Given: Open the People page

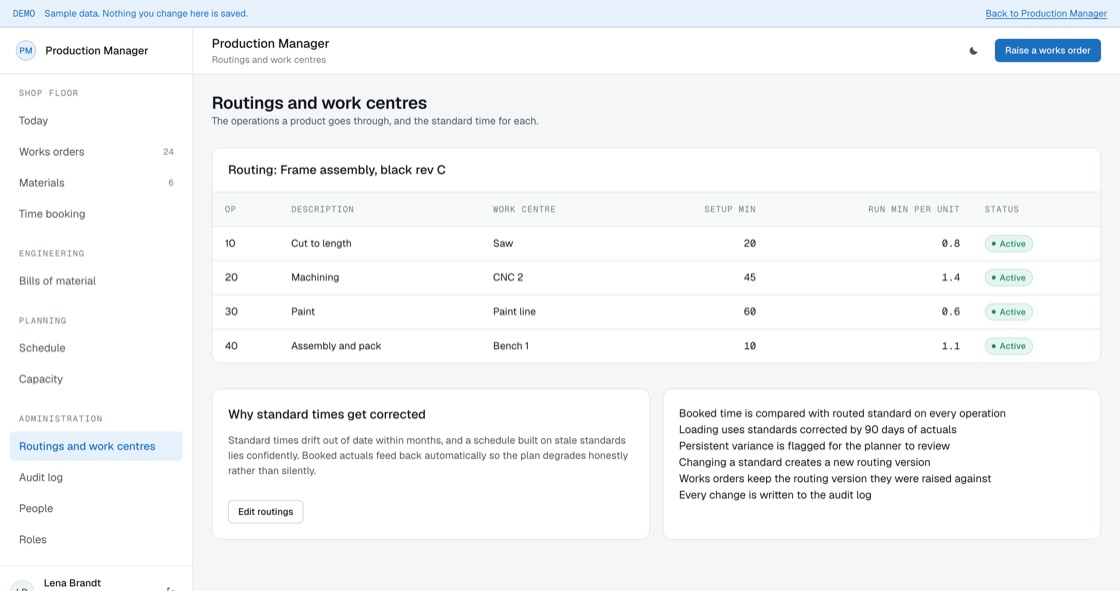Looking at the screenshot, I should tap(96, 508).
